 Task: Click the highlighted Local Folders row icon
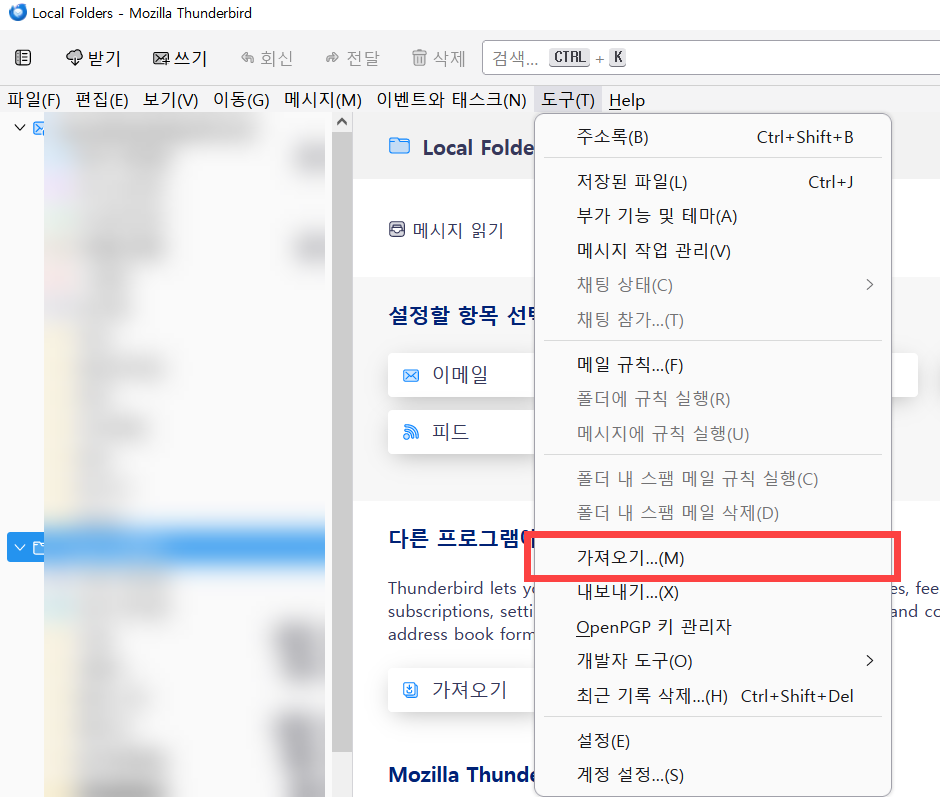coord(38,548)
